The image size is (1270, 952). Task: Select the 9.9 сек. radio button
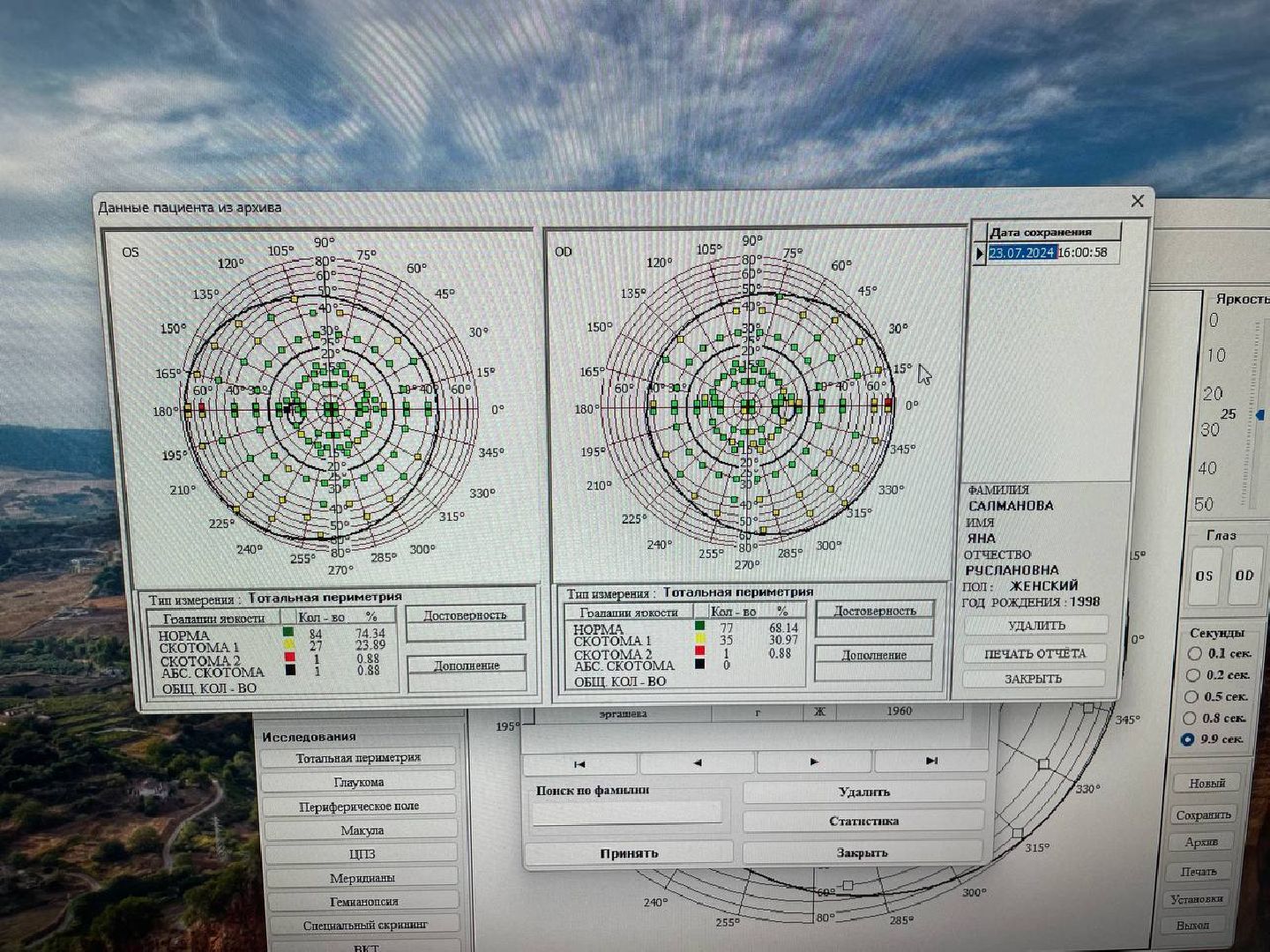click(1188, 740)
